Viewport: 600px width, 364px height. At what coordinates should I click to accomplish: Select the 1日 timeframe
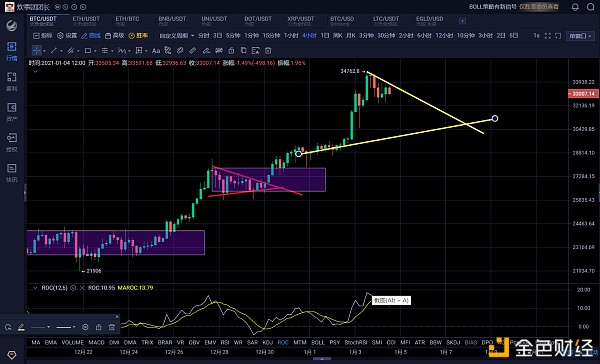(325, 36)
